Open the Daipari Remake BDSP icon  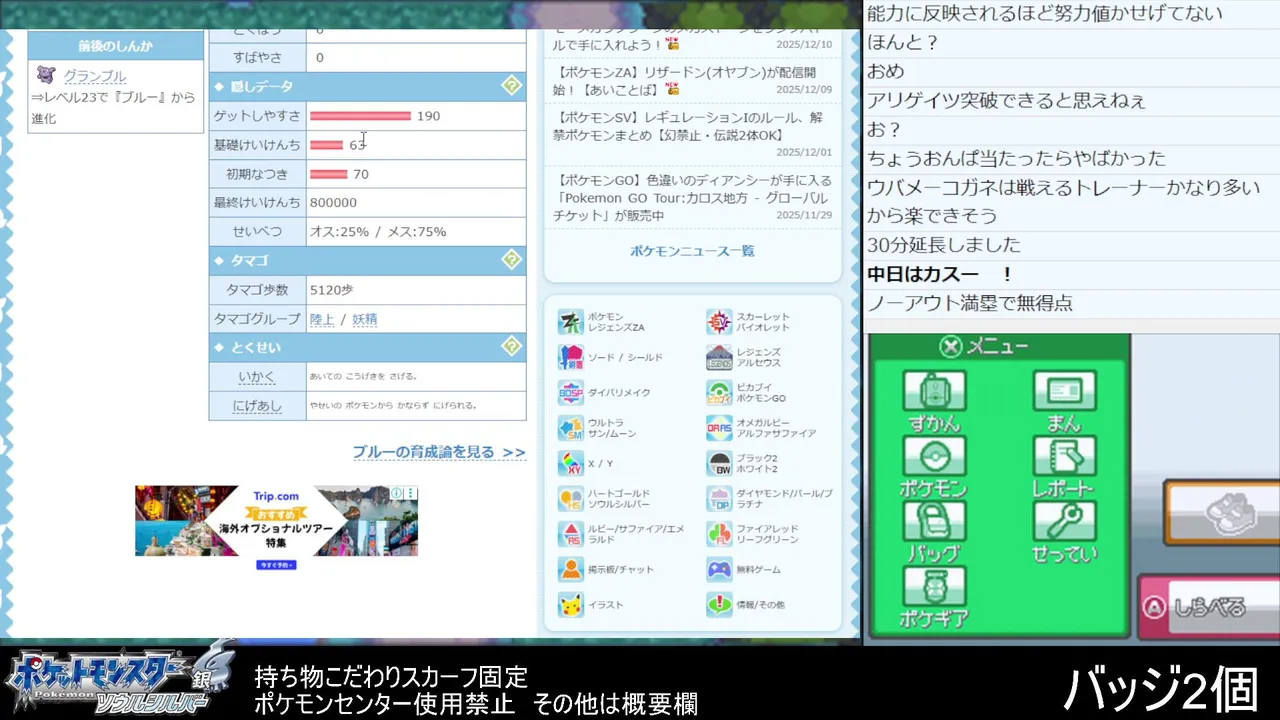[x=571, y=393]
